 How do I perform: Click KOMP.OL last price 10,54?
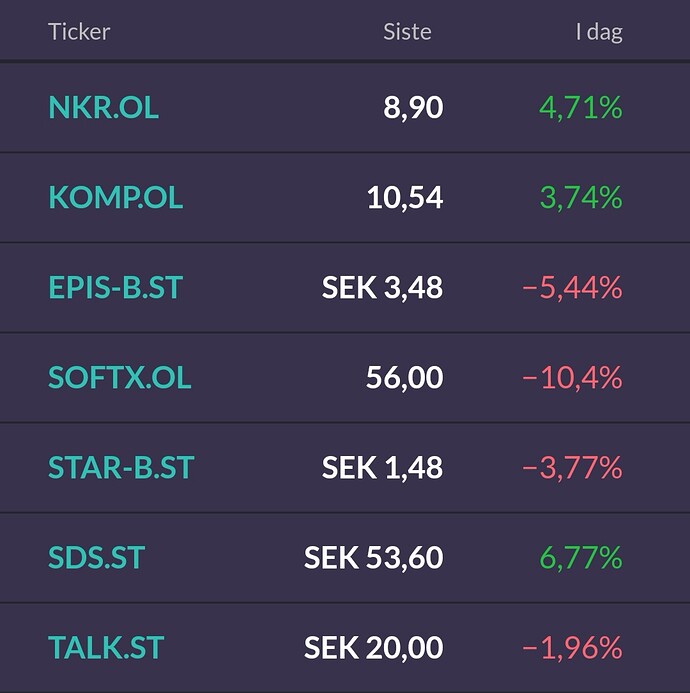point(405,198)
